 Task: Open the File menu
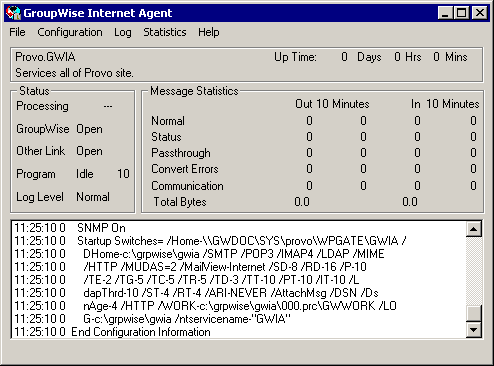coord(17,32)
